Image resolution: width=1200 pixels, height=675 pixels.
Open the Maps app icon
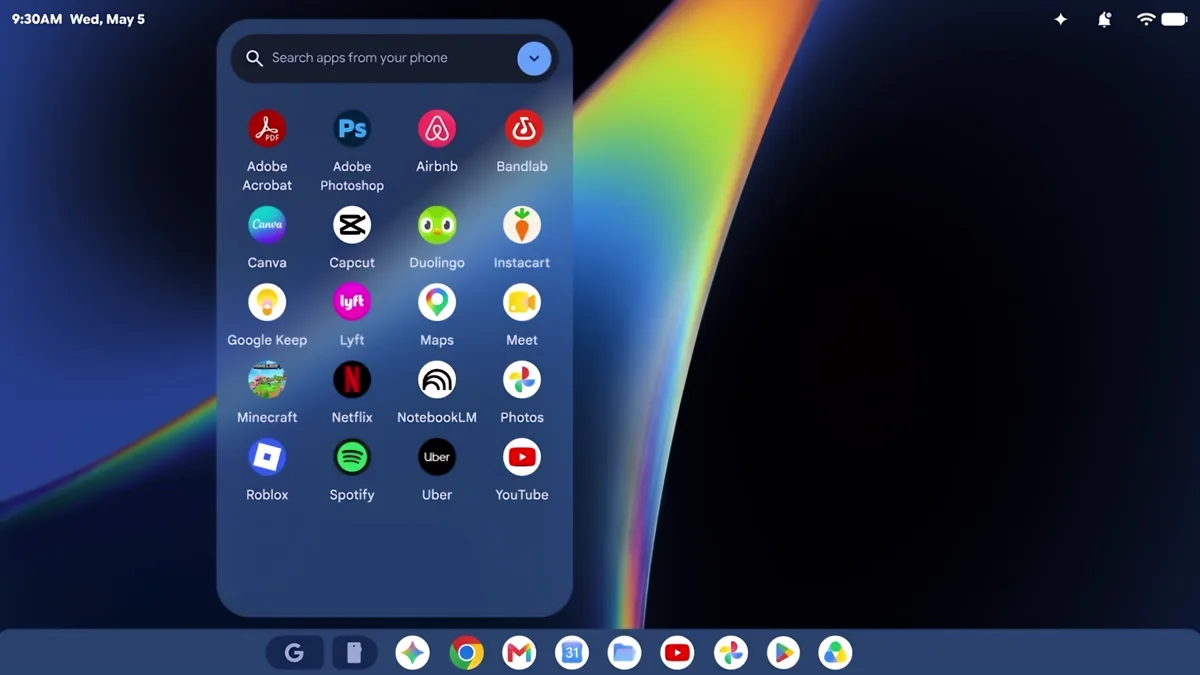[437, 302]
